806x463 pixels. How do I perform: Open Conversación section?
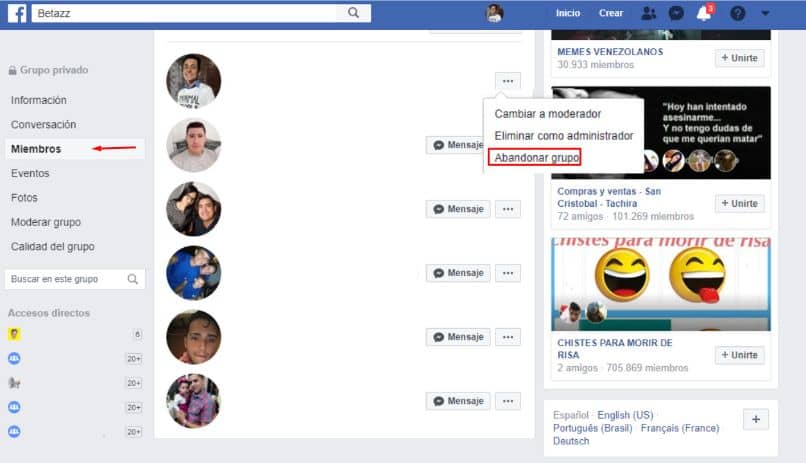click(43, 124)
